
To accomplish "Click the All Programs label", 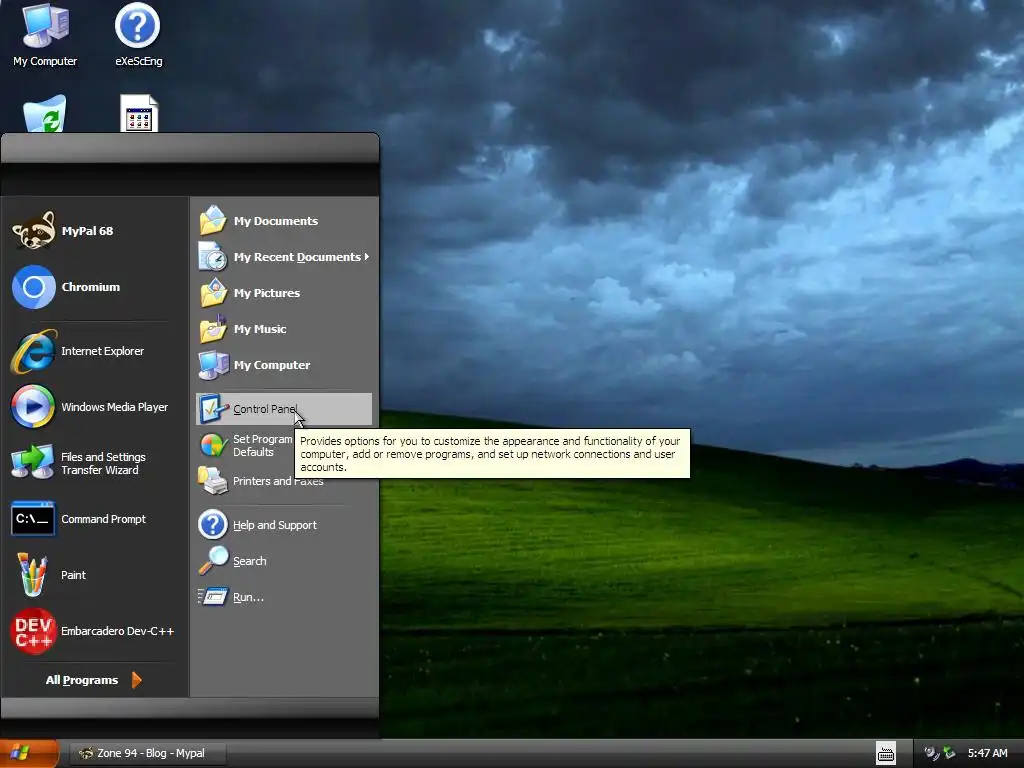I will (x=82, y=680).
